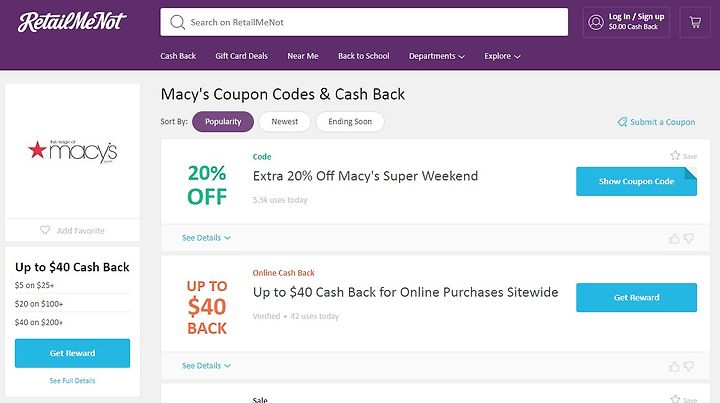Focus the Search on RetailMeNot field
This screenshot has height=403, width=720.
364,22
